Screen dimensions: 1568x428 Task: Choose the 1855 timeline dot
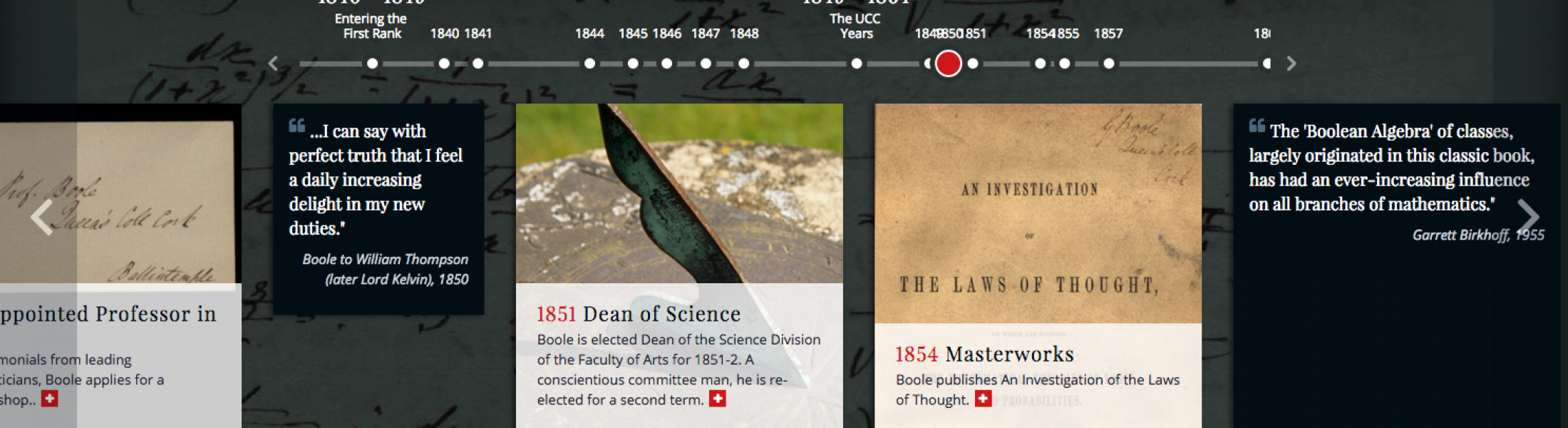1064,63
